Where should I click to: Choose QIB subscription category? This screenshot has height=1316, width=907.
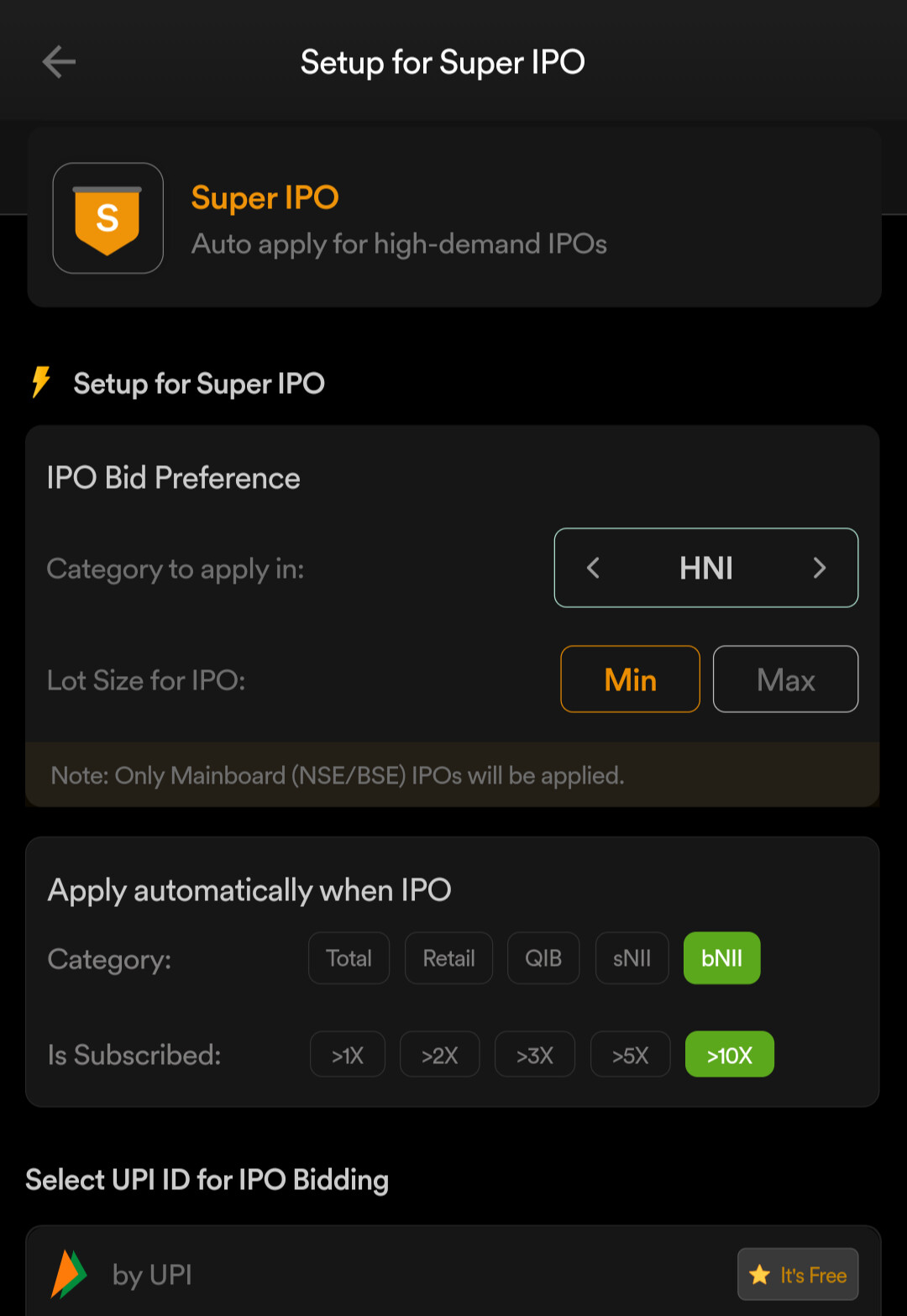pos(543,958)
